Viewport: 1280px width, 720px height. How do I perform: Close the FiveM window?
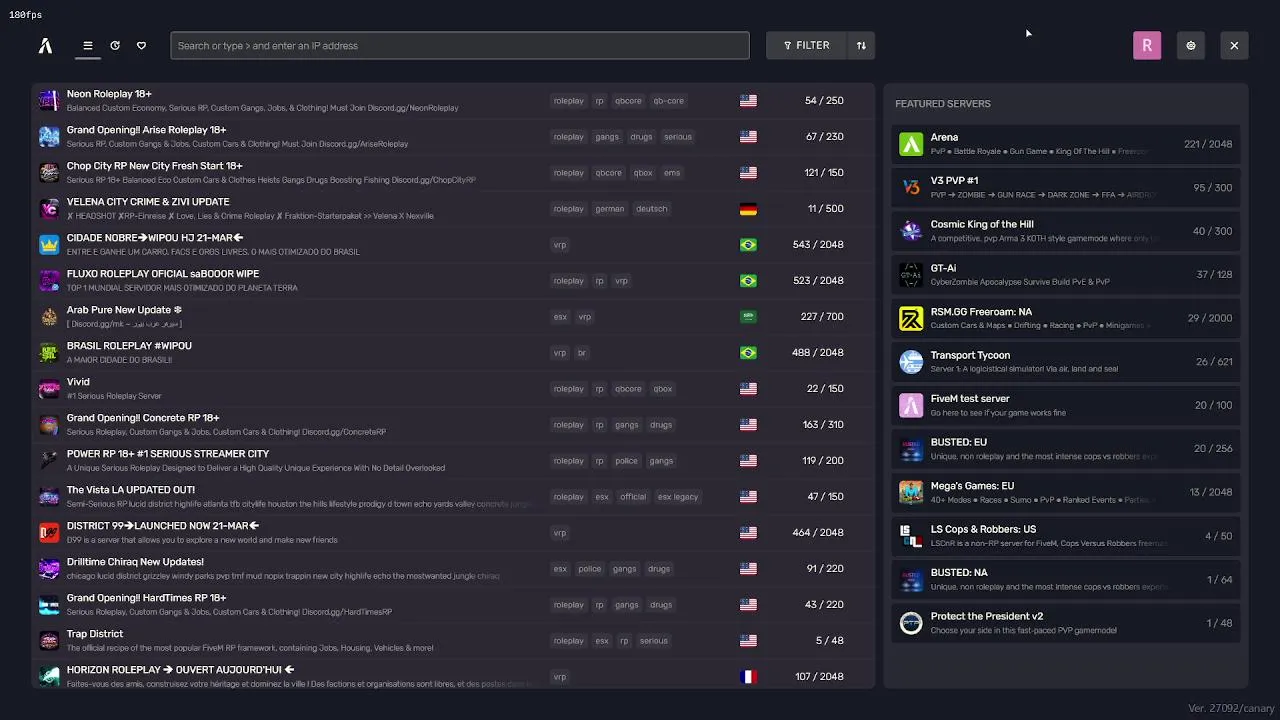pos(1234,45)
